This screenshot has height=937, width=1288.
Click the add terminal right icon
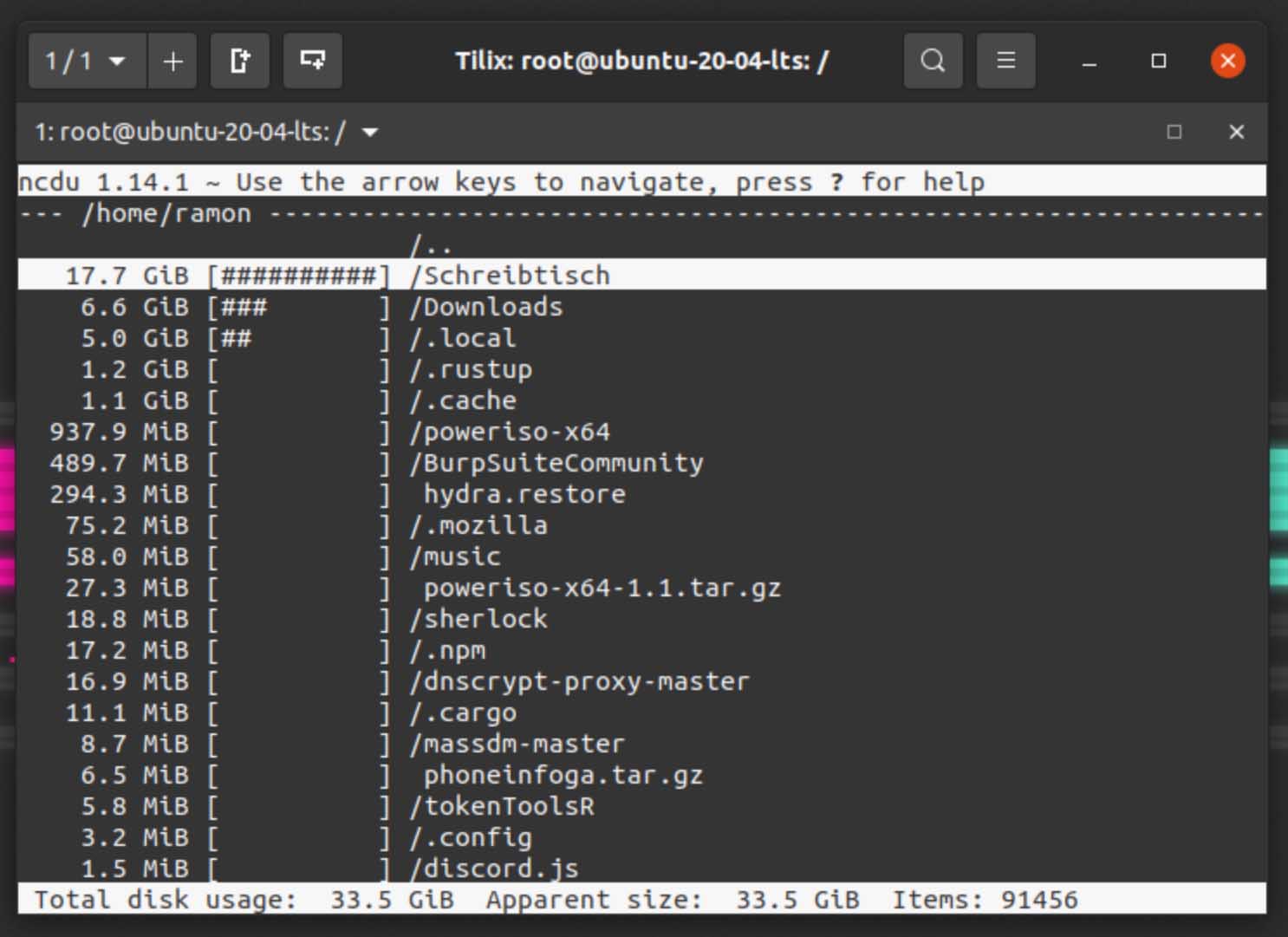tap(240, 61)
